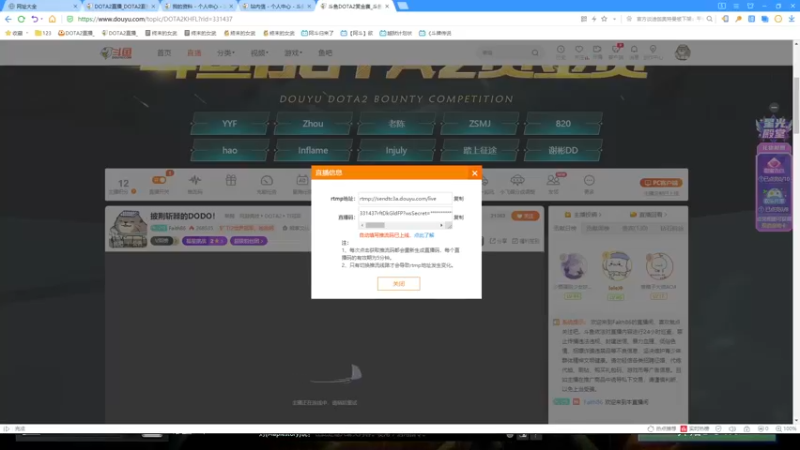Viewport: 800px width, 450px height.
Task: Open the 123 bookmarks folder
Action: coord(43,33)
